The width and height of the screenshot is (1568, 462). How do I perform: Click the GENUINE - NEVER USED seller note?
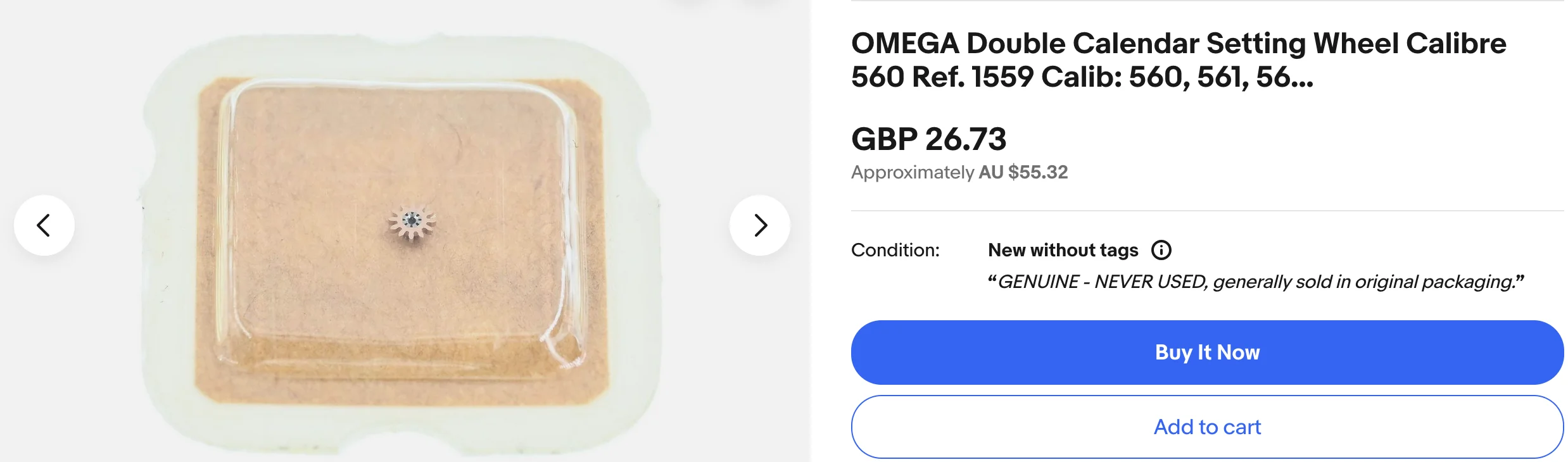1255,282
